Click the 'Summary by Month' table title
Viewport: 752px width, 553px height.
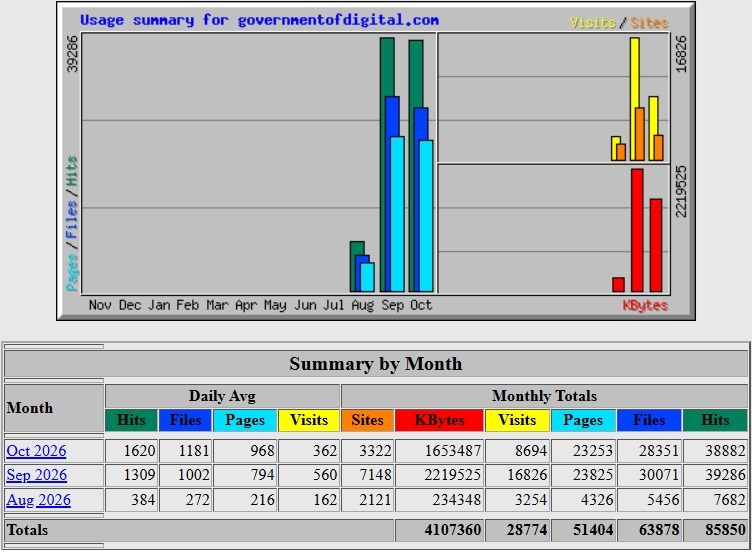click(x=376, y=364)
